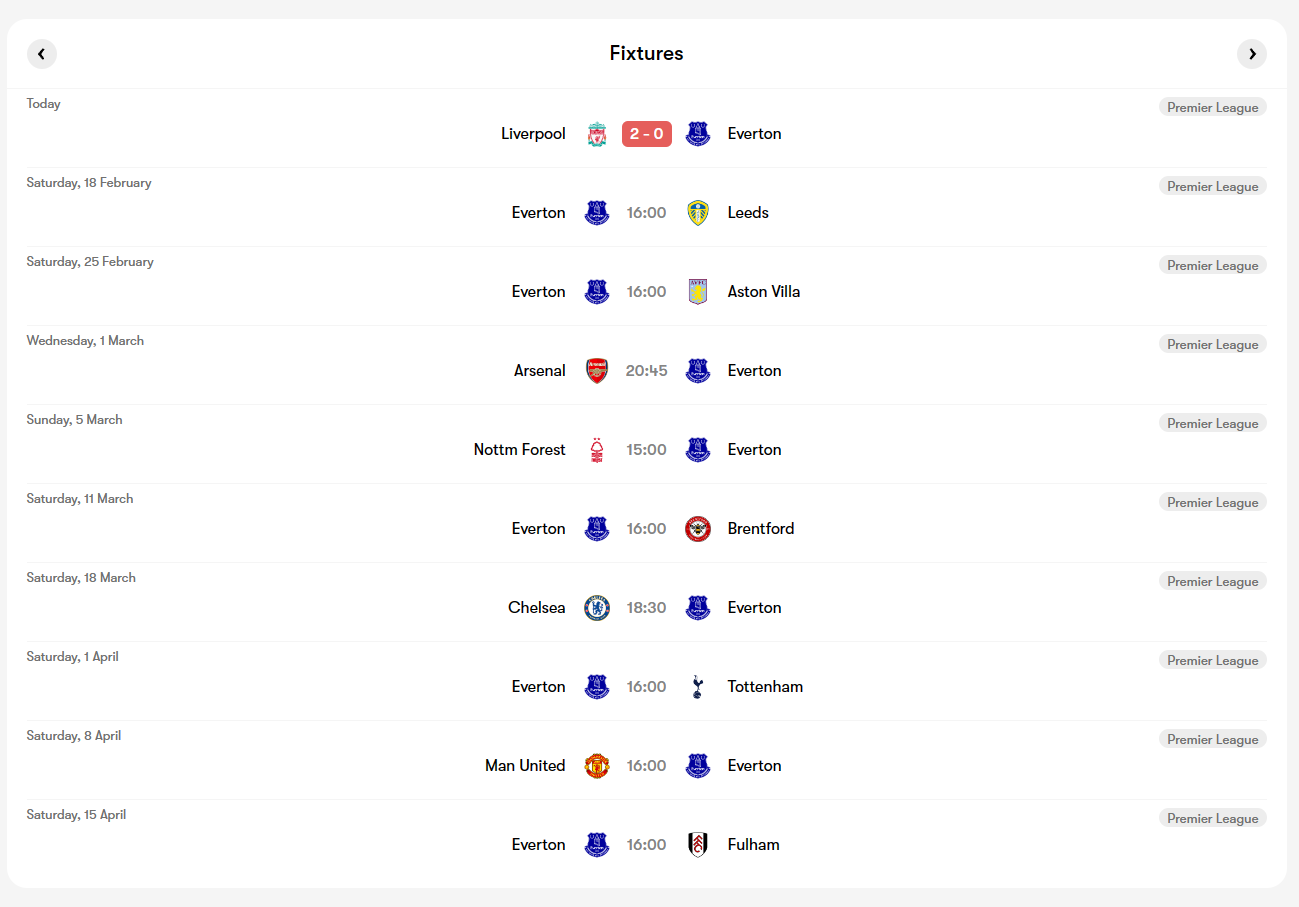The width and height of the screenshot is (1299, 907).
Task: Open the Arsenal team name link
Action: click(540, 371)
